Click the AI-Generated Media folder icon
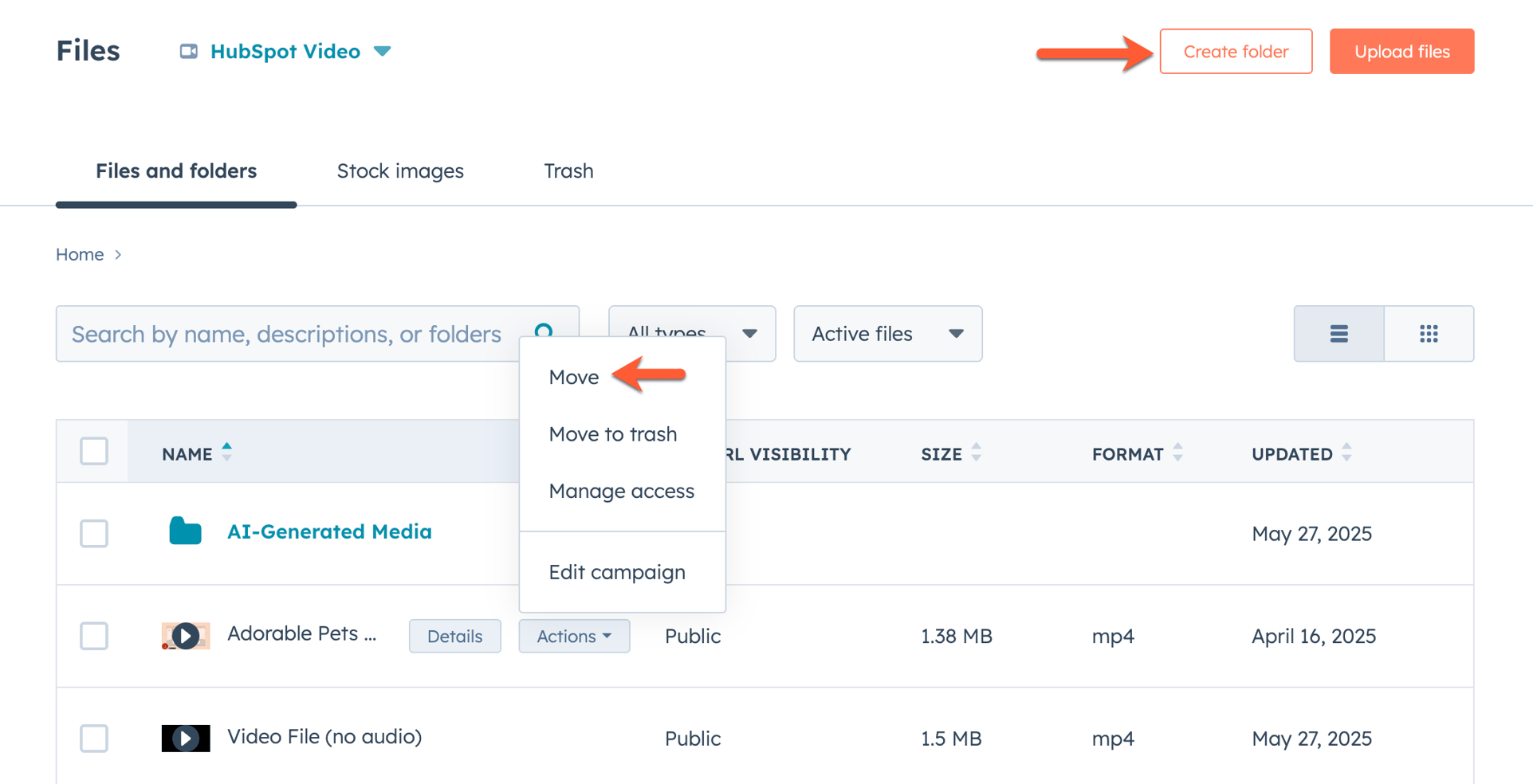Viewport: 1533px width, 784px height. (184, 531)
